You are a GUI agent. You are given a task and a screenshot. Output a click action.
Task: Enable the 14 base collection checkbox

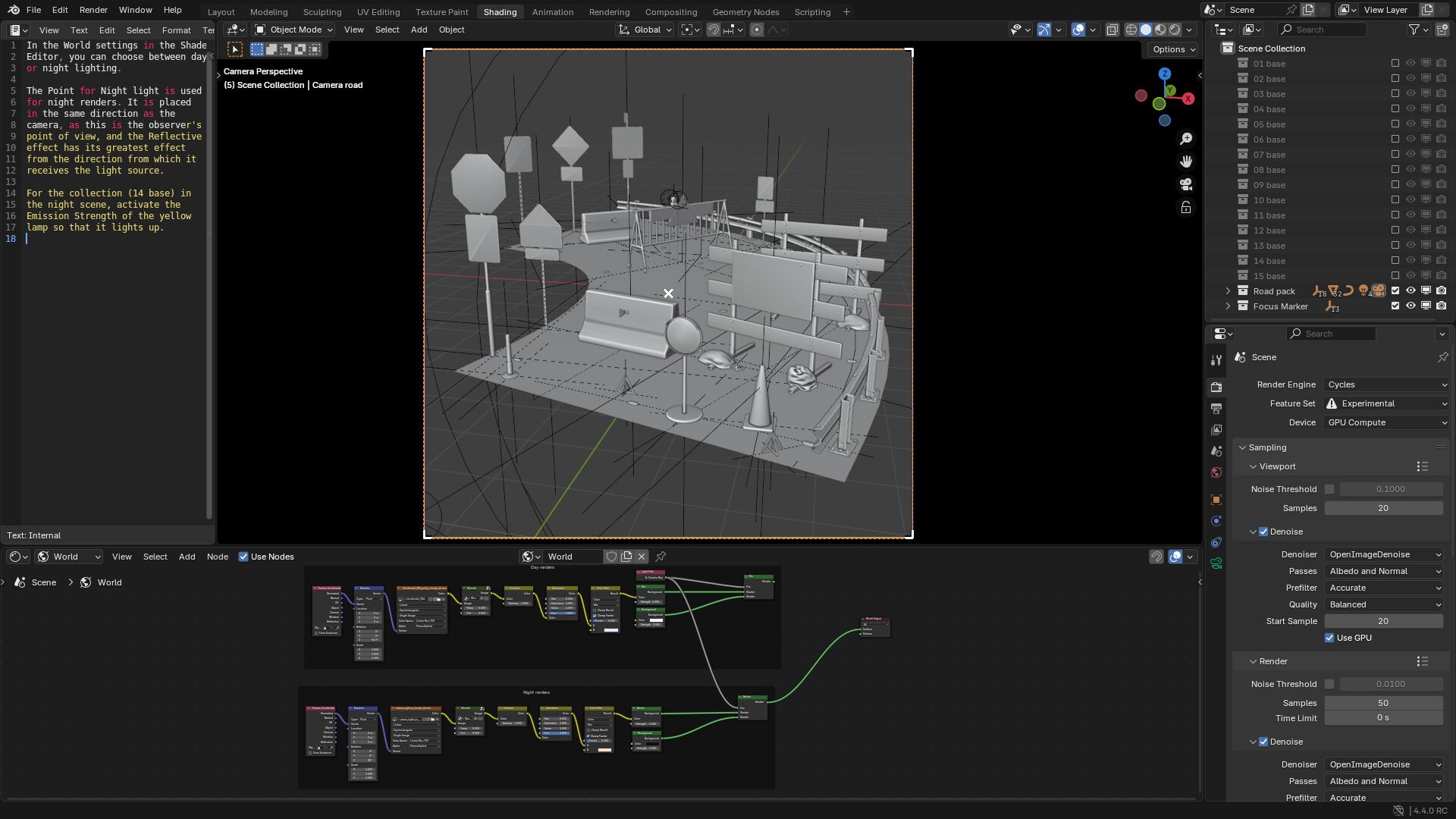(x=1395, y=261)
